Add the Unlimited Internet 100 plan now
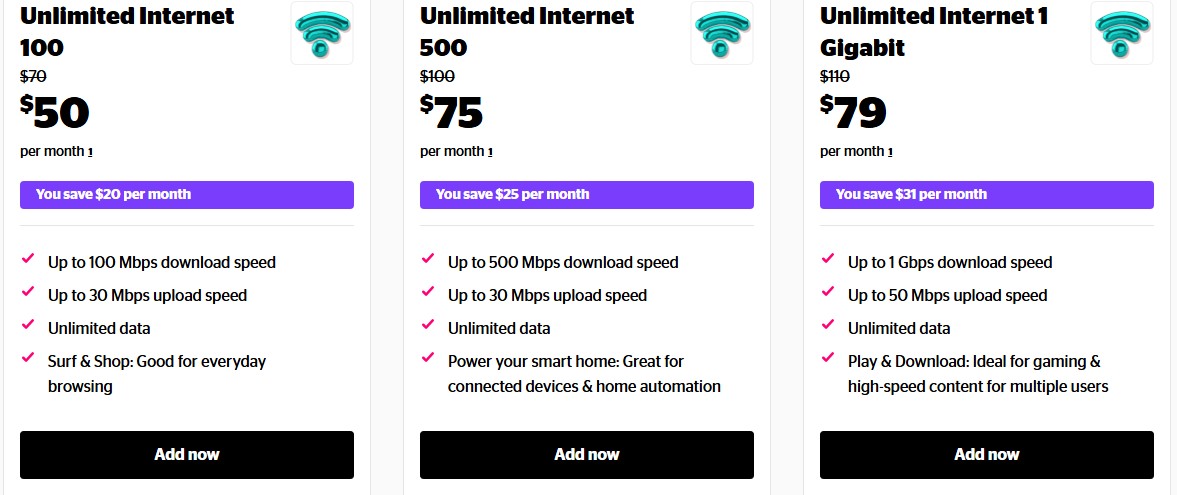Screen dimensions: 1177x495 click(187, 455)
